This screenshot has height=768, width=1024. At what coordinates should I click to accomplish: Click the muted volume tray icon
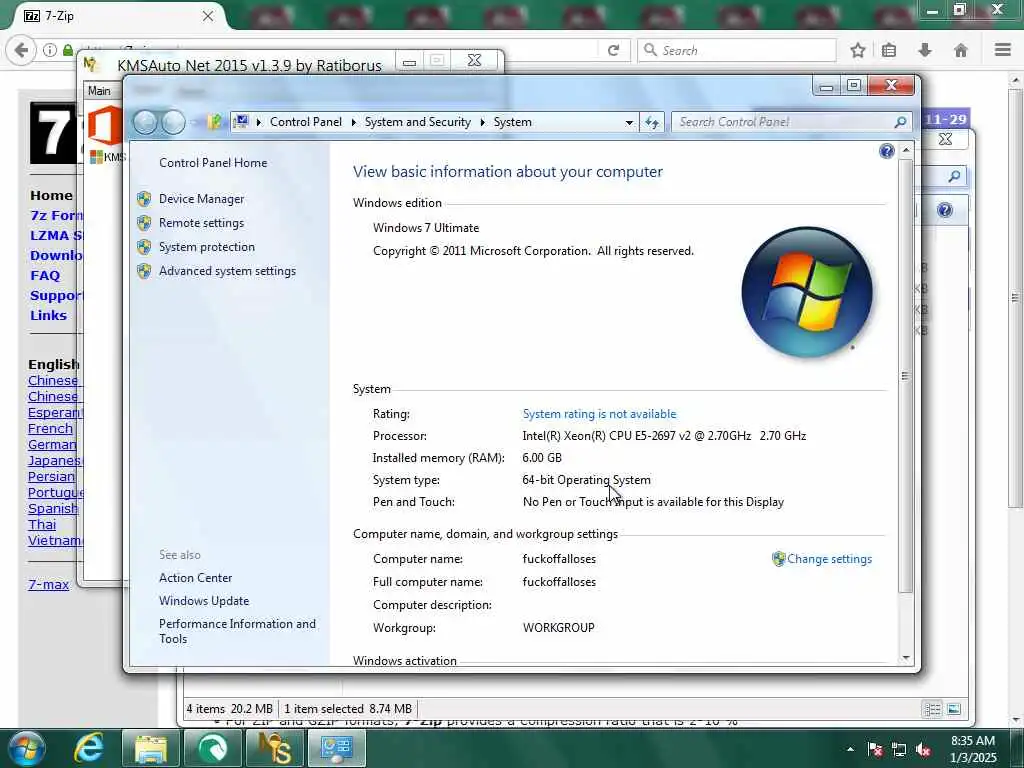click(923, 750)
